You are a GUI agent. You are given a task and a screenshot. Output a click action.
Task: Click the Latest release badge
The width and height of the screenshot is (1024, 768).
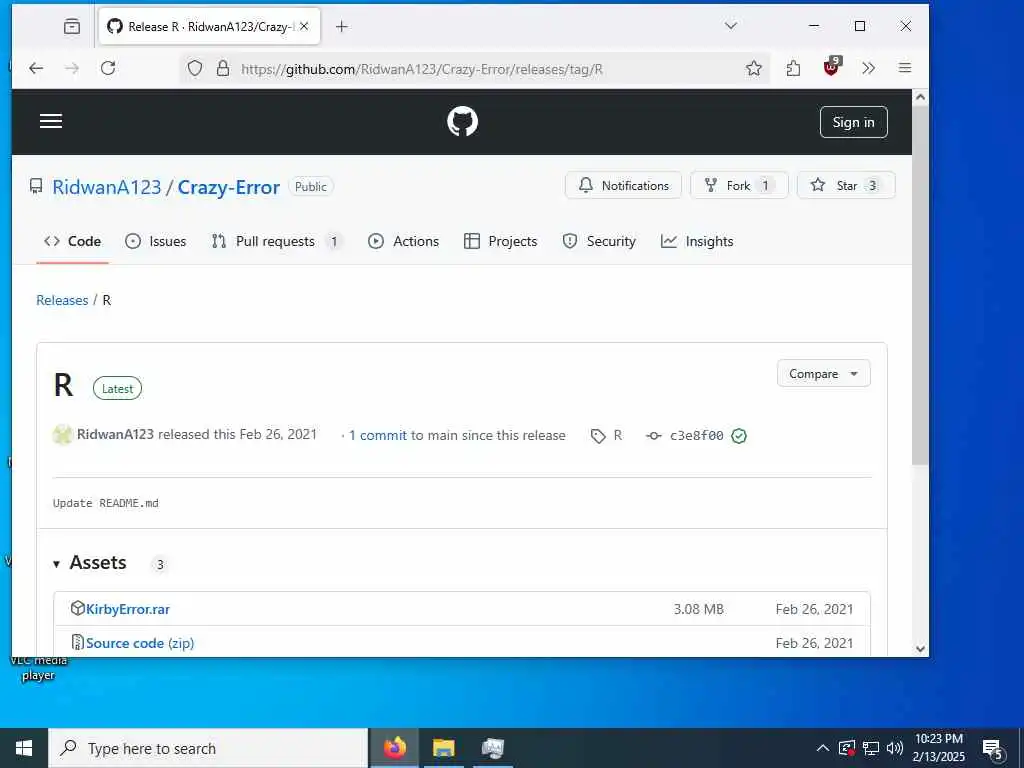(118, 389)
